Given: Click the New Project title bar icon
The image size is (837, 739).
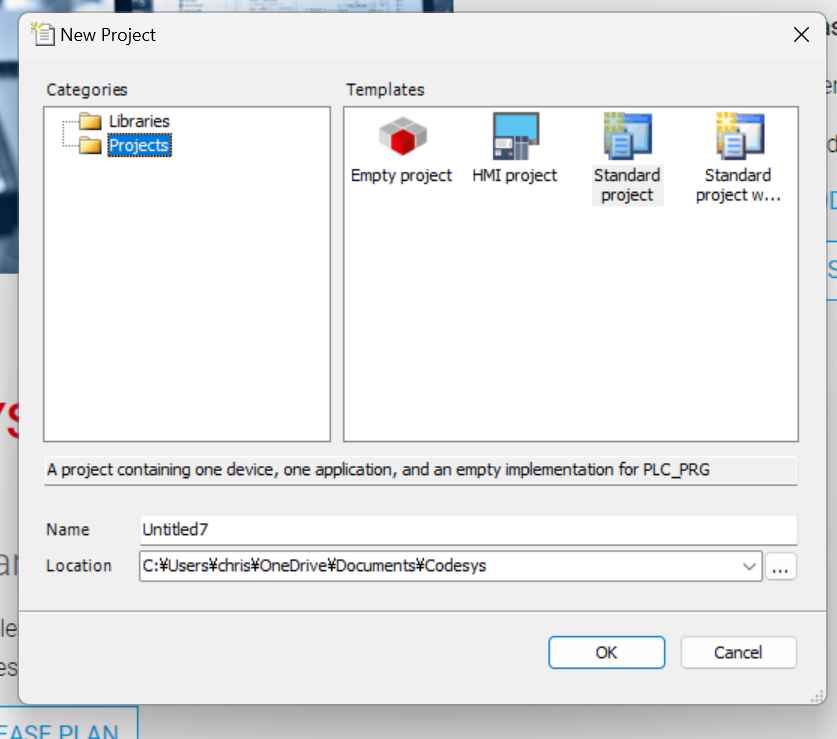Looking at the screenshot, I should 43,34.
